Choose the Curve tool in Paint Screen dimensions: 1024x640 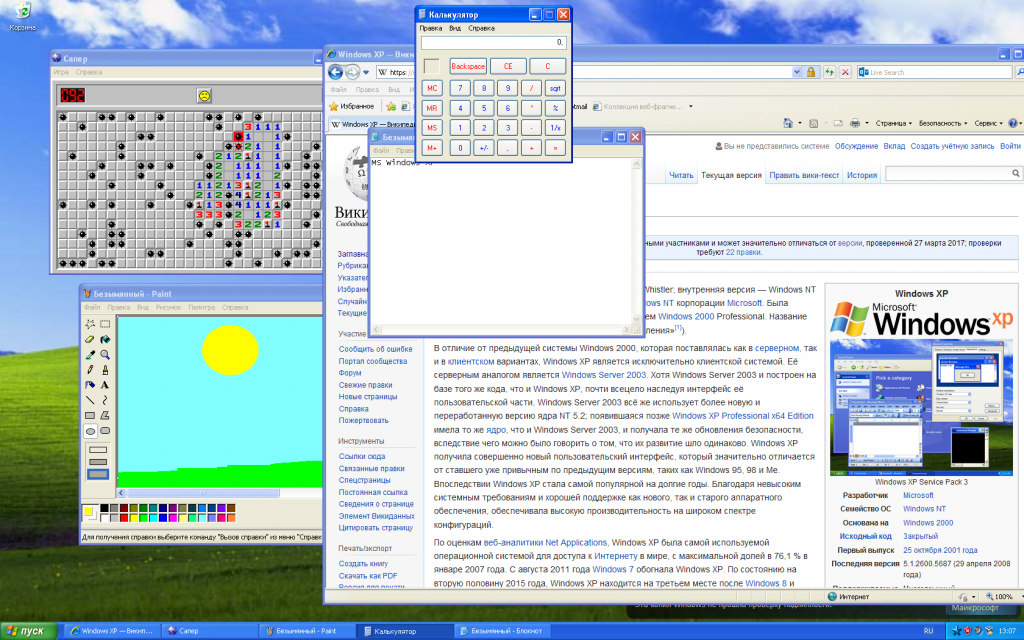click(x=104, y=400)
